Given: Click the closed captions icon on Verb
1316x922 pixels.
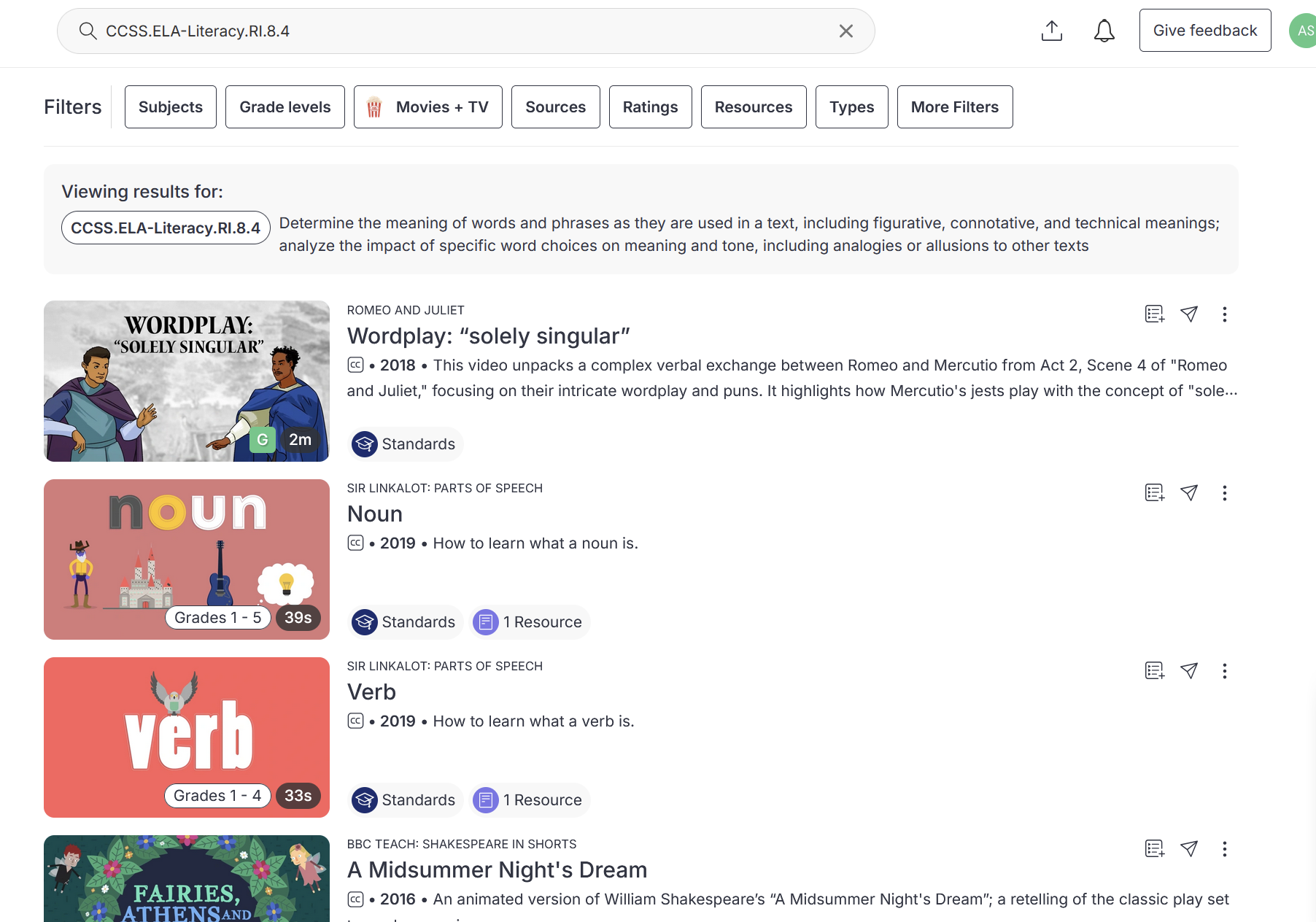Looking at the screenshot, I should coord(355,721).
